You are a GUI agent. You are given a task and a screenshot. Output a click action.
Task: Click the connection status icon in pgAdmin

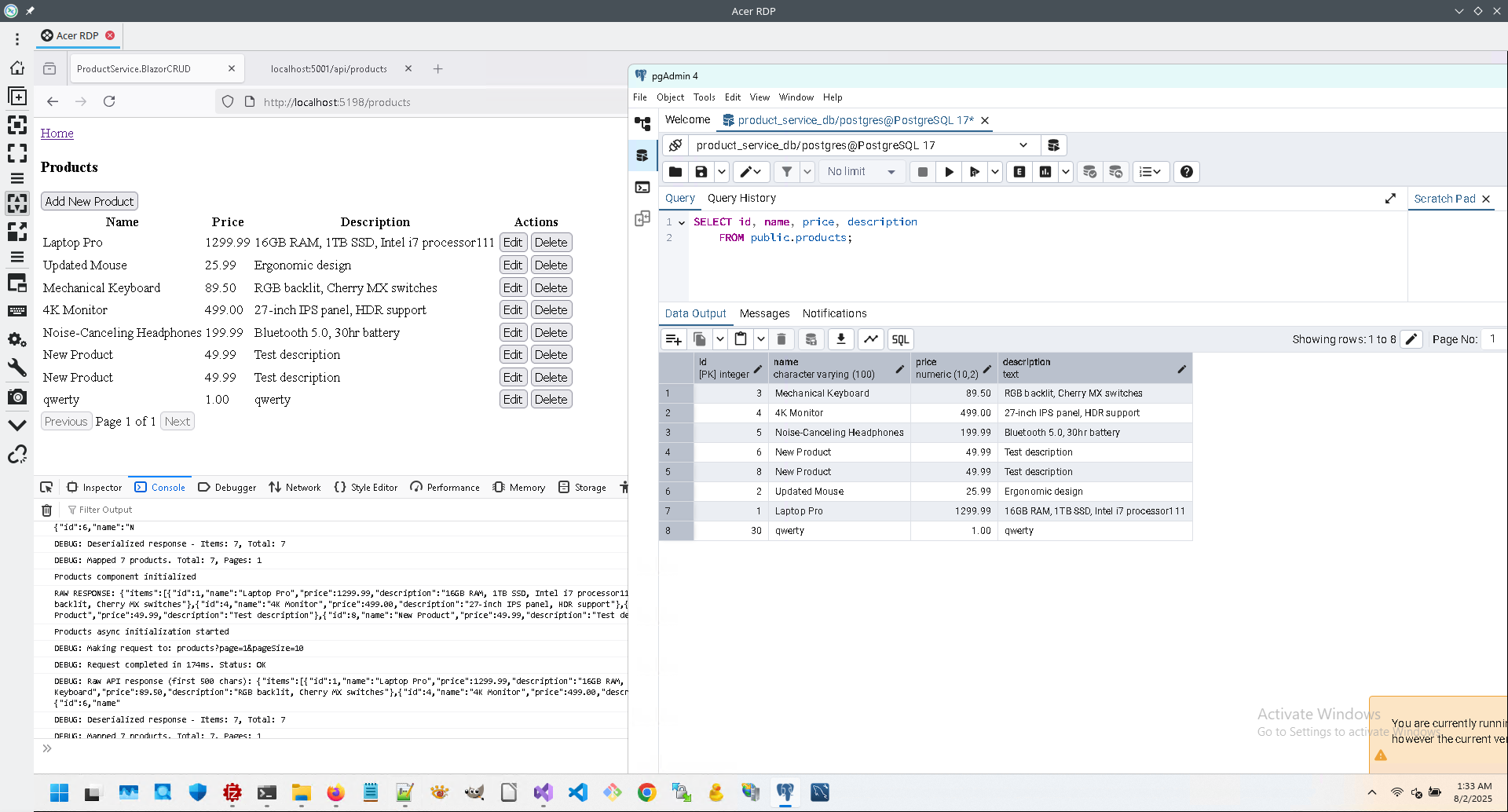[x=675, y=145]
